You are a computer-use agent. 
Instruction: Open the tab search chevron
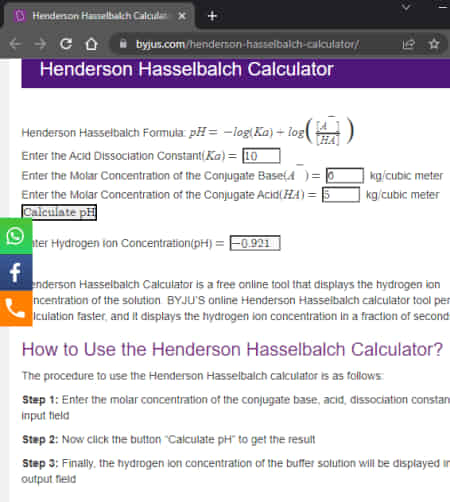pos(406,7)
